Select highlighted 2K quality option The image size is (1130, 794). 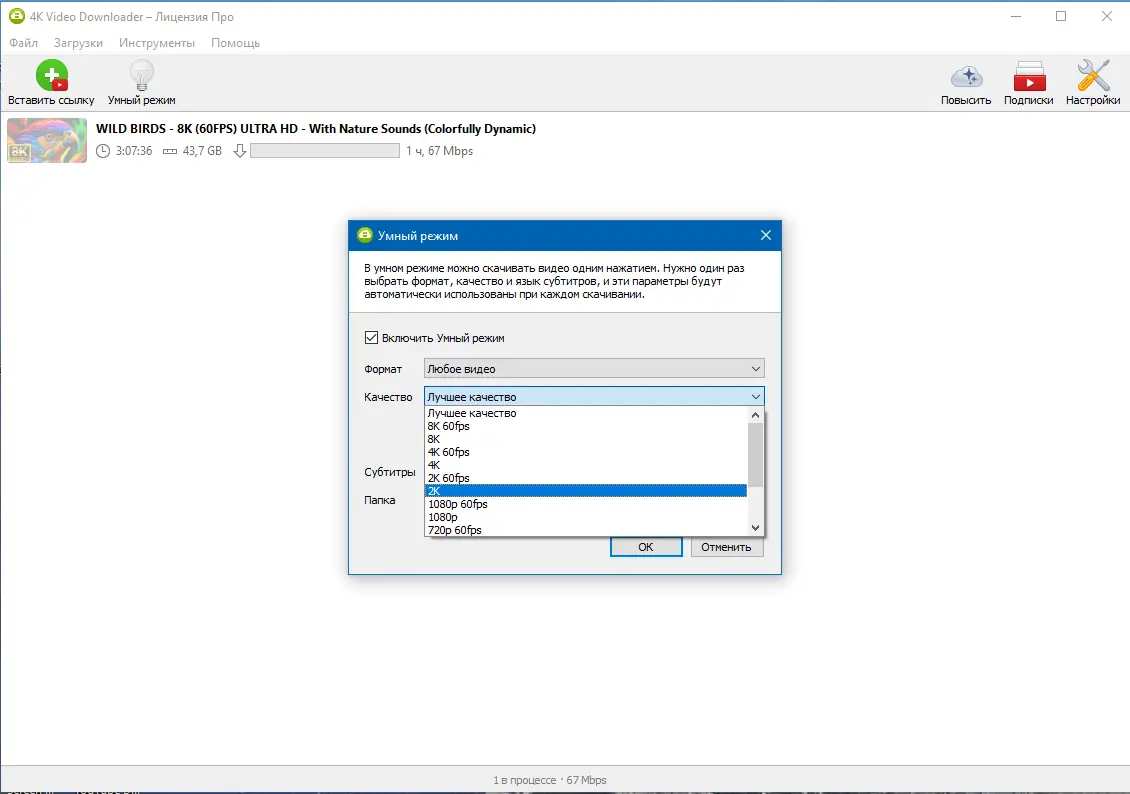pyautogui.click(x=586, y=491)
